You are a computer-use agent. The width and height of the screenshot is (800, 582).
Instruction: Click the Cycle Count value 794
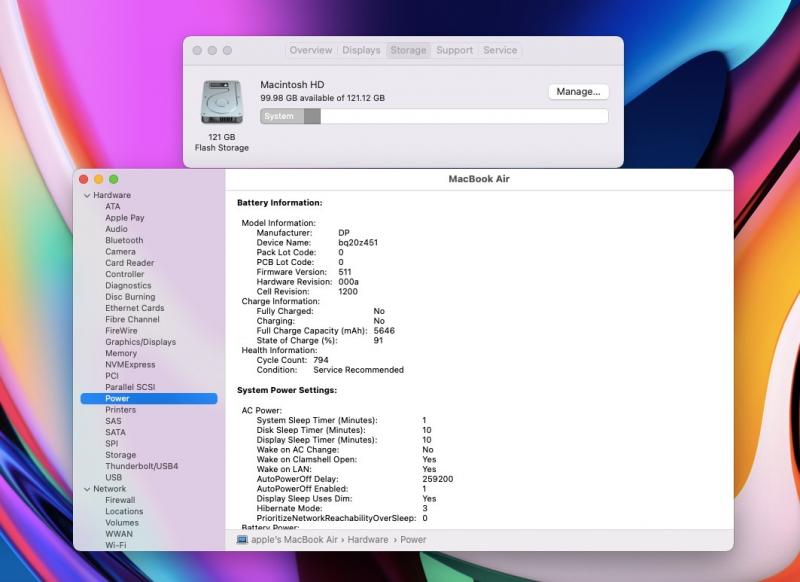(321, 360)
